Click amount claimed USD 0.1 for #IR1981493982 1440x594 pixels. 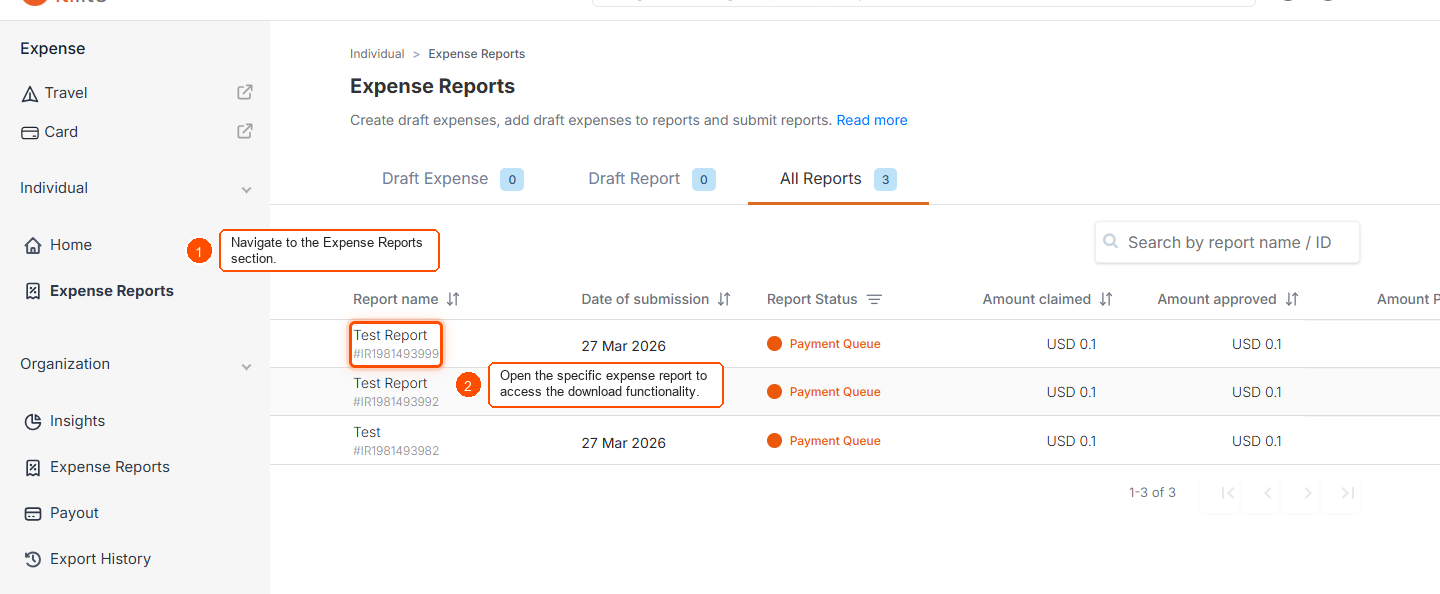pos(1071,441)
